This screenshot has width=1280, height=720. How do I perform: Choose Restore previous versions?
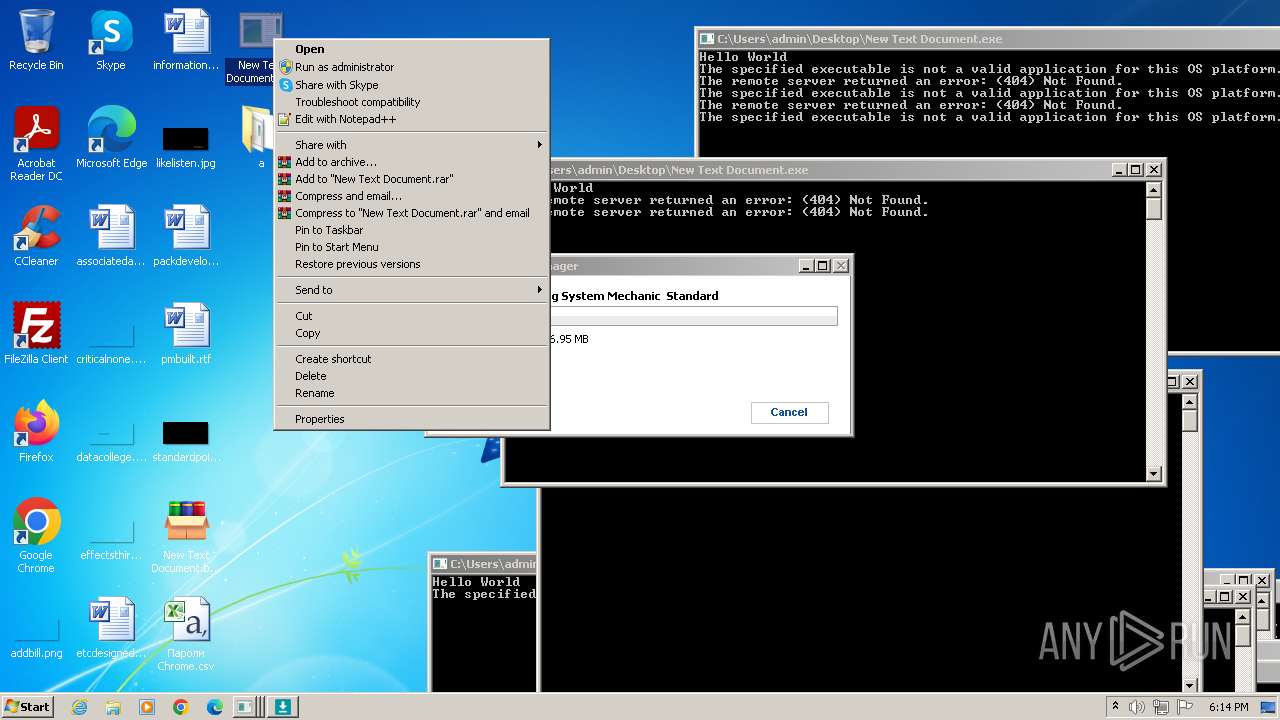[x=412, y=264]
